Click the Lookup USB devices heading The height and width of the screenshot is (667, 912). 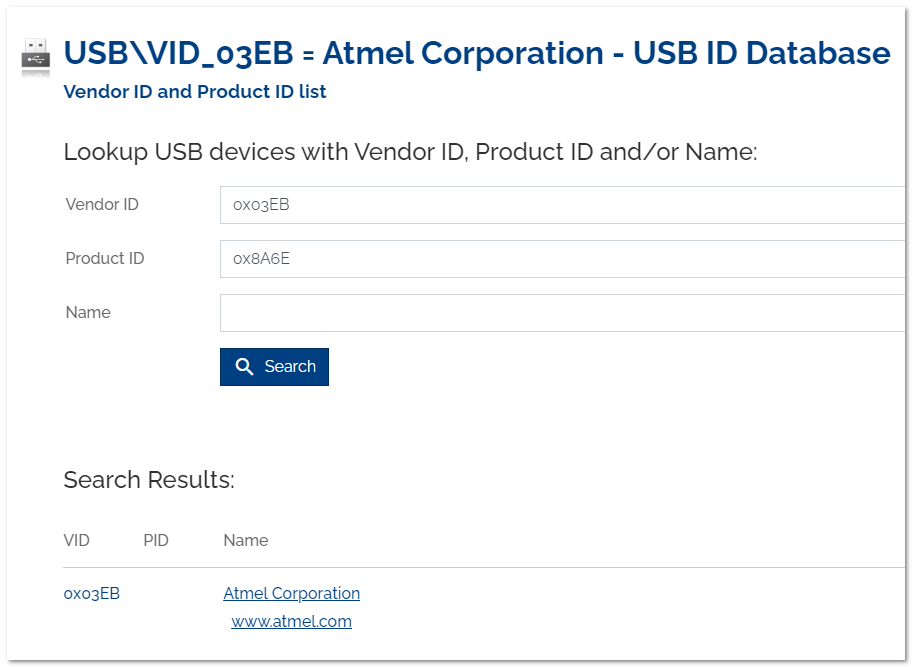click(410, 152)
